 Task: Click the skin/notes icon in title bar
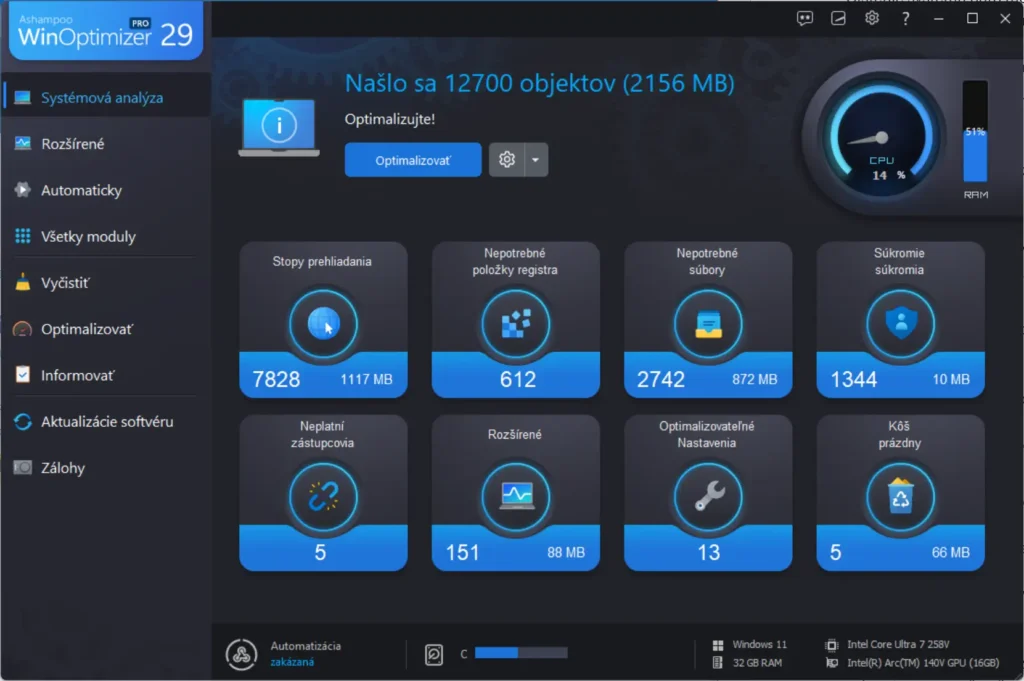click(838, 18)
